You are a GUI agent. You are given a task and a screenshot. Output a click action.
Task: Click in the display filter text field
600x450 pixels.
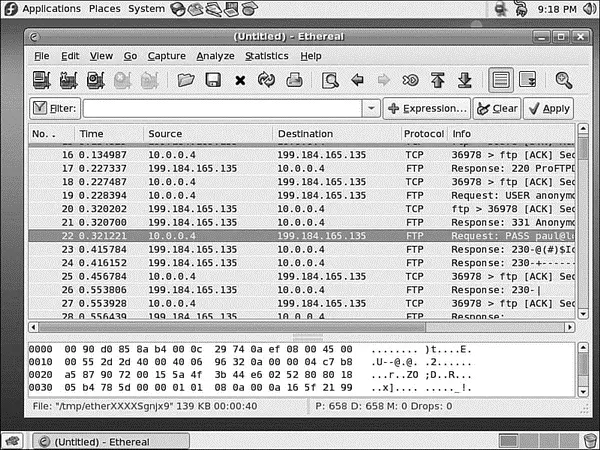pyautogui.click(x=222, y=109)
